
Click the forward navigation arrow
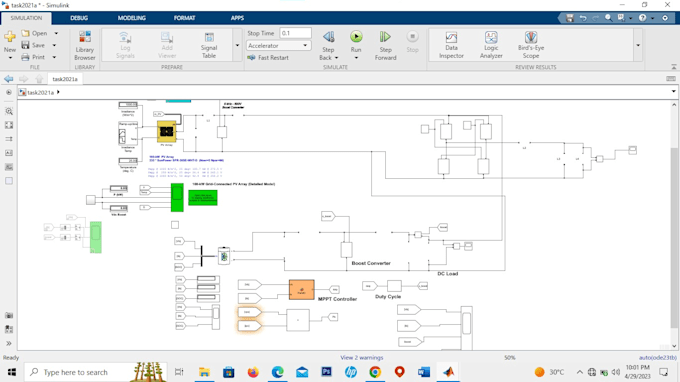24,79
